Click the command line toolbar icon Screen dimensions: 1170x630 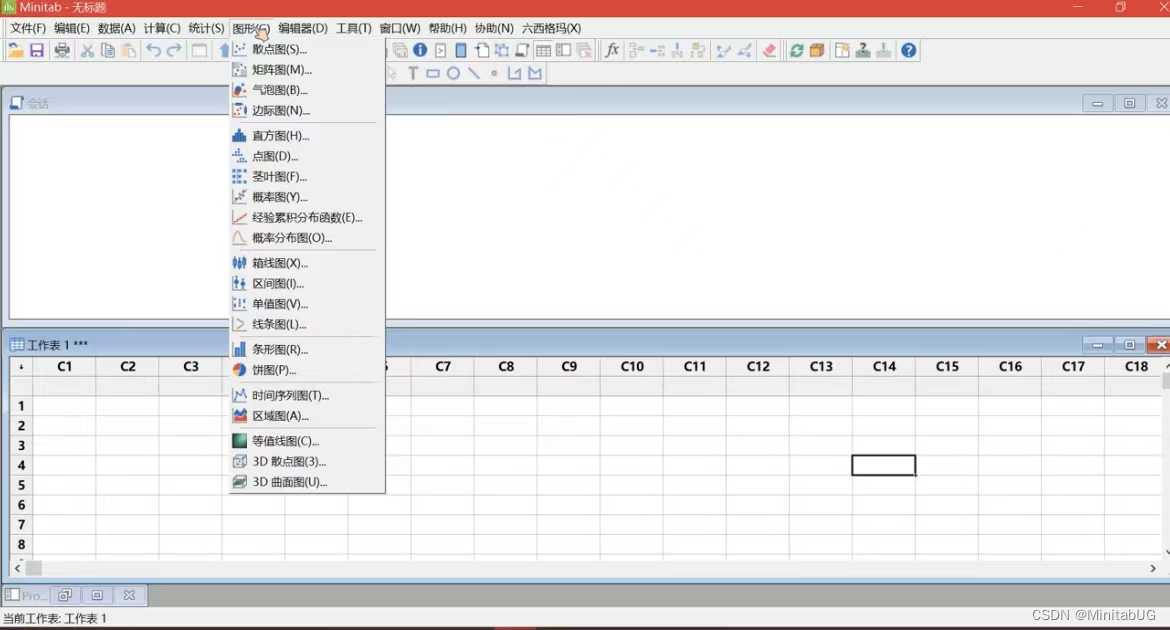pyautogui.click(x=440, y=51)
